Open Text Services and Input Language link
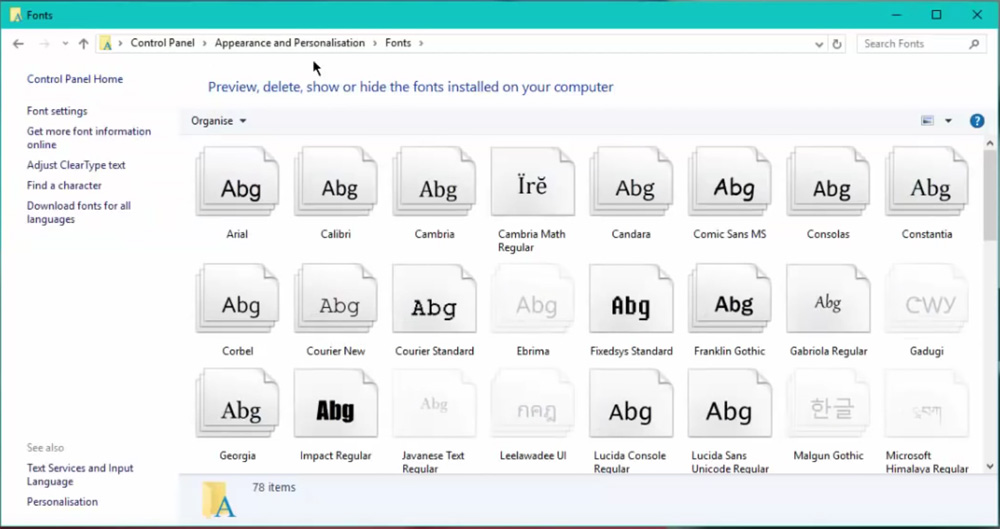Screen dimensions: 1000x529 (x=80, y=475)
